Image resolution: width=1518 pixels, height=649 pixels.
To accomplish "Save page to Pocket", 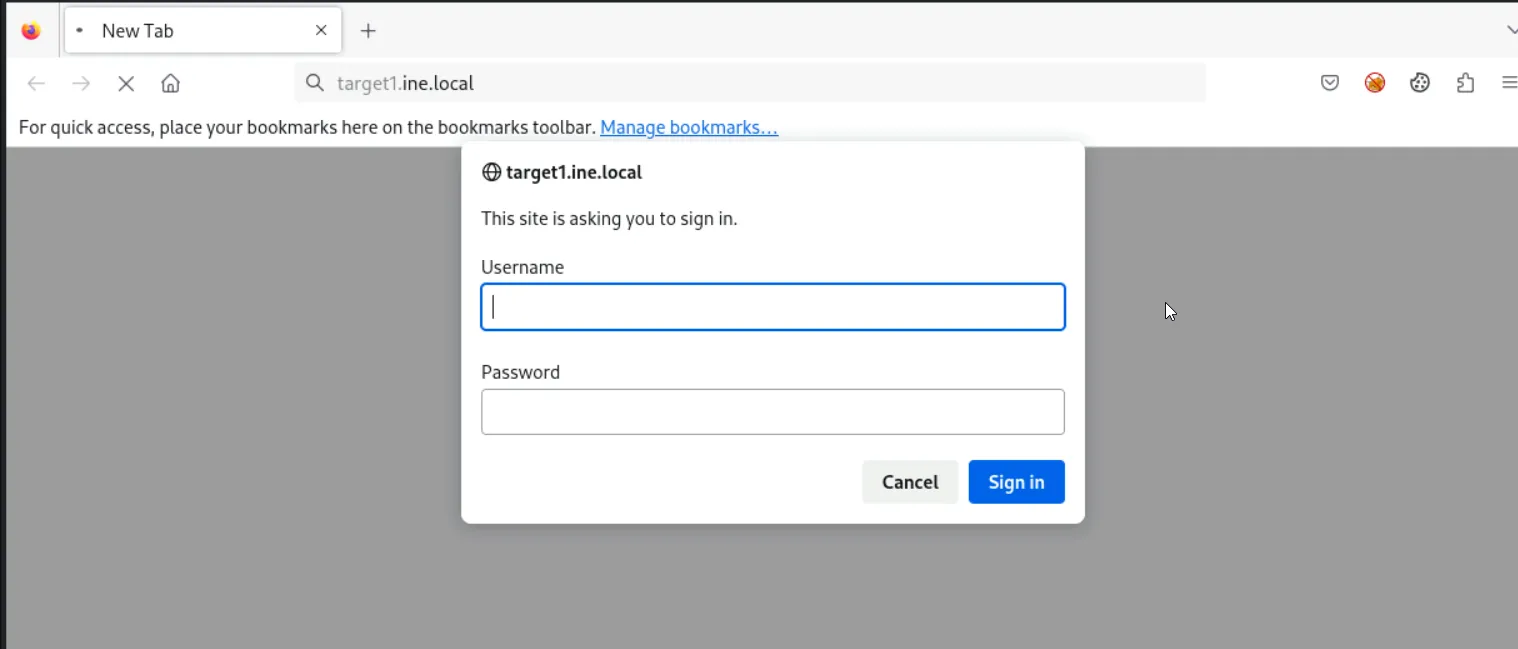I will tap(1329, 83).
